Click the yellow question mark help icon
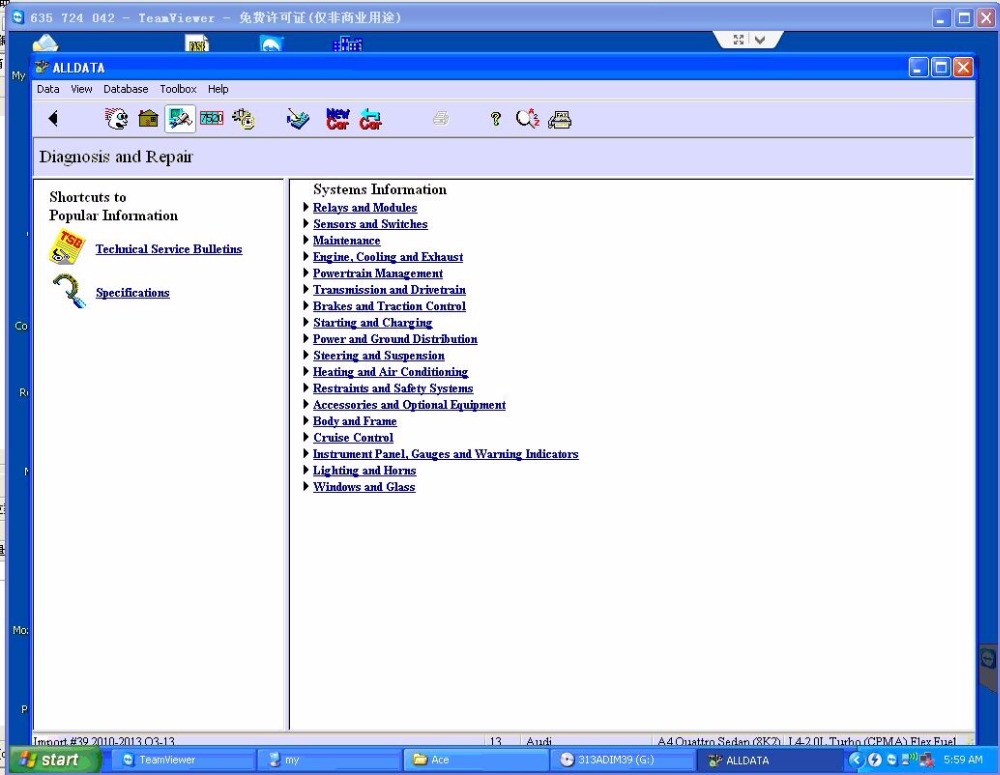1000x775 pixels. coord(495,119)
